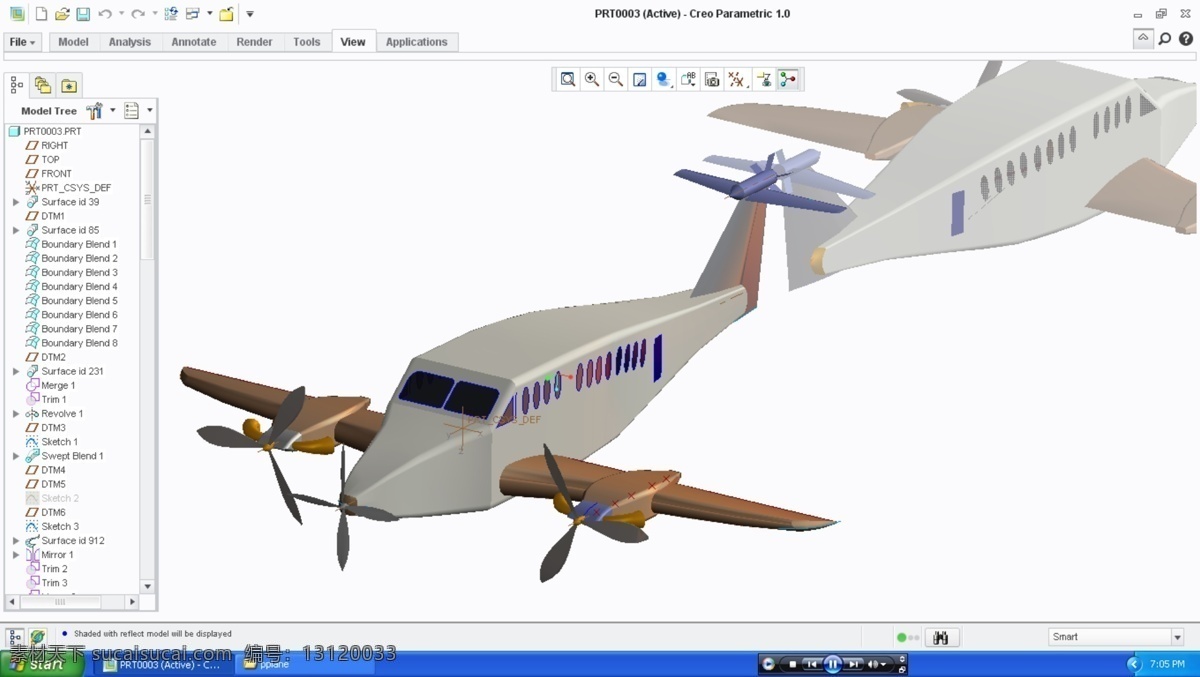Image resolution: width=1200 pixels, height=677 pixels.
Task: Open the switch windows icon
Action: pos(192,14)
